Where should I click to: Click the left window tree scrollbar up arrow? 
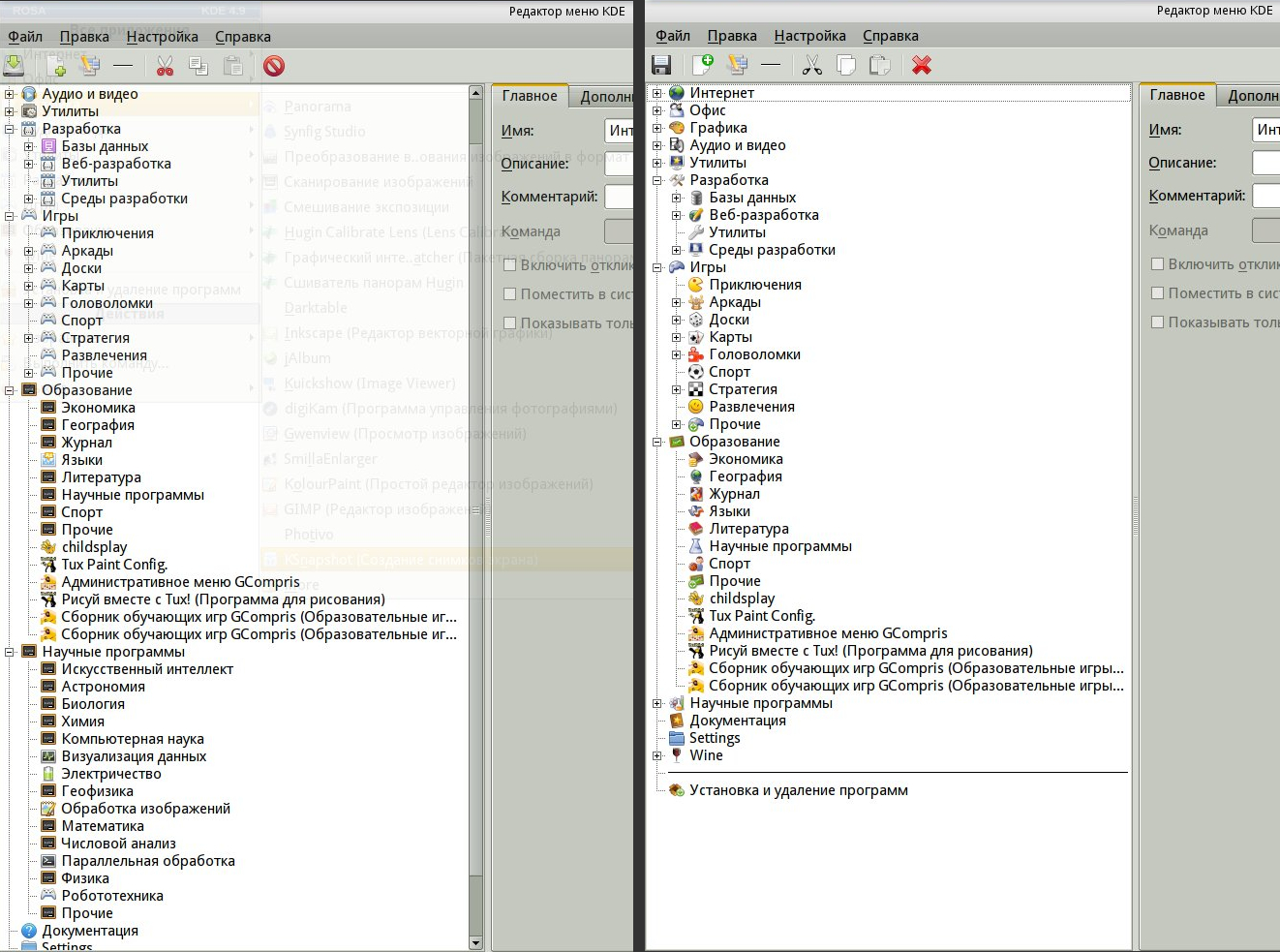[475, 93]
